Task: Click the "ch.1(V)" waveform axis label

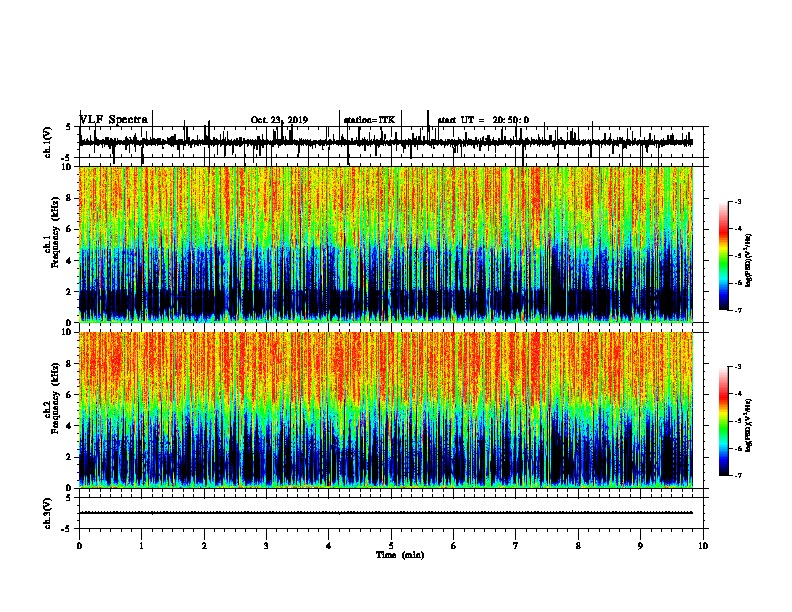Action: click(x=48, y=142)
